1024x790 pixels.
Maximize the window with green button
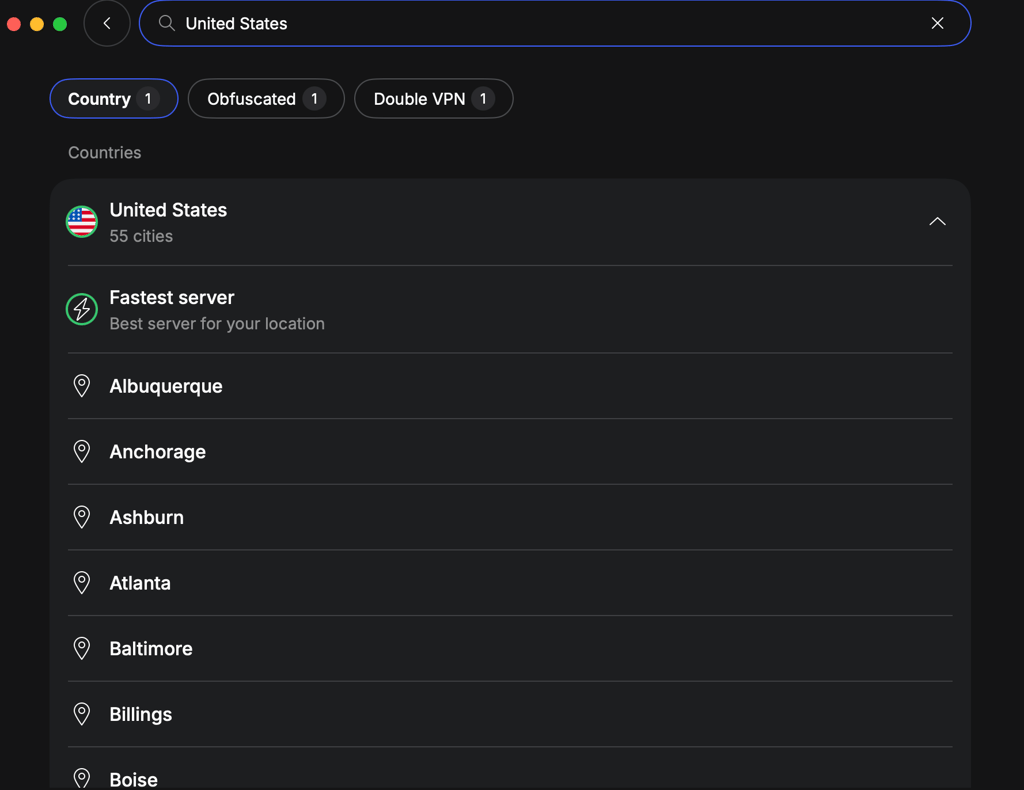click(x=60, y=24)
